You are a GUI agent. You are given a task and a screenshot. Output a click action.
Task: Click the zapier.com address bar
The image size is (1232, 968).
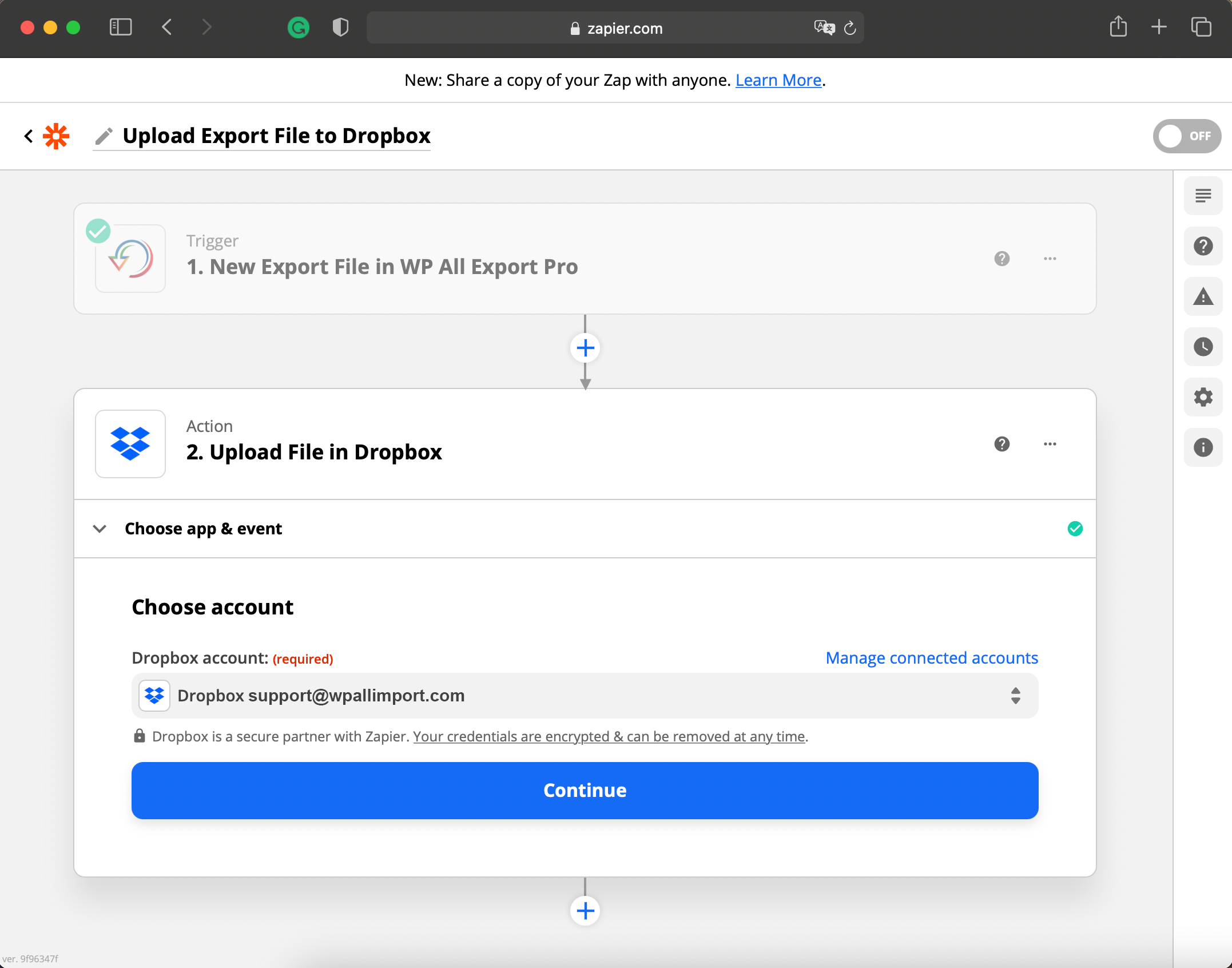[623, 28]
